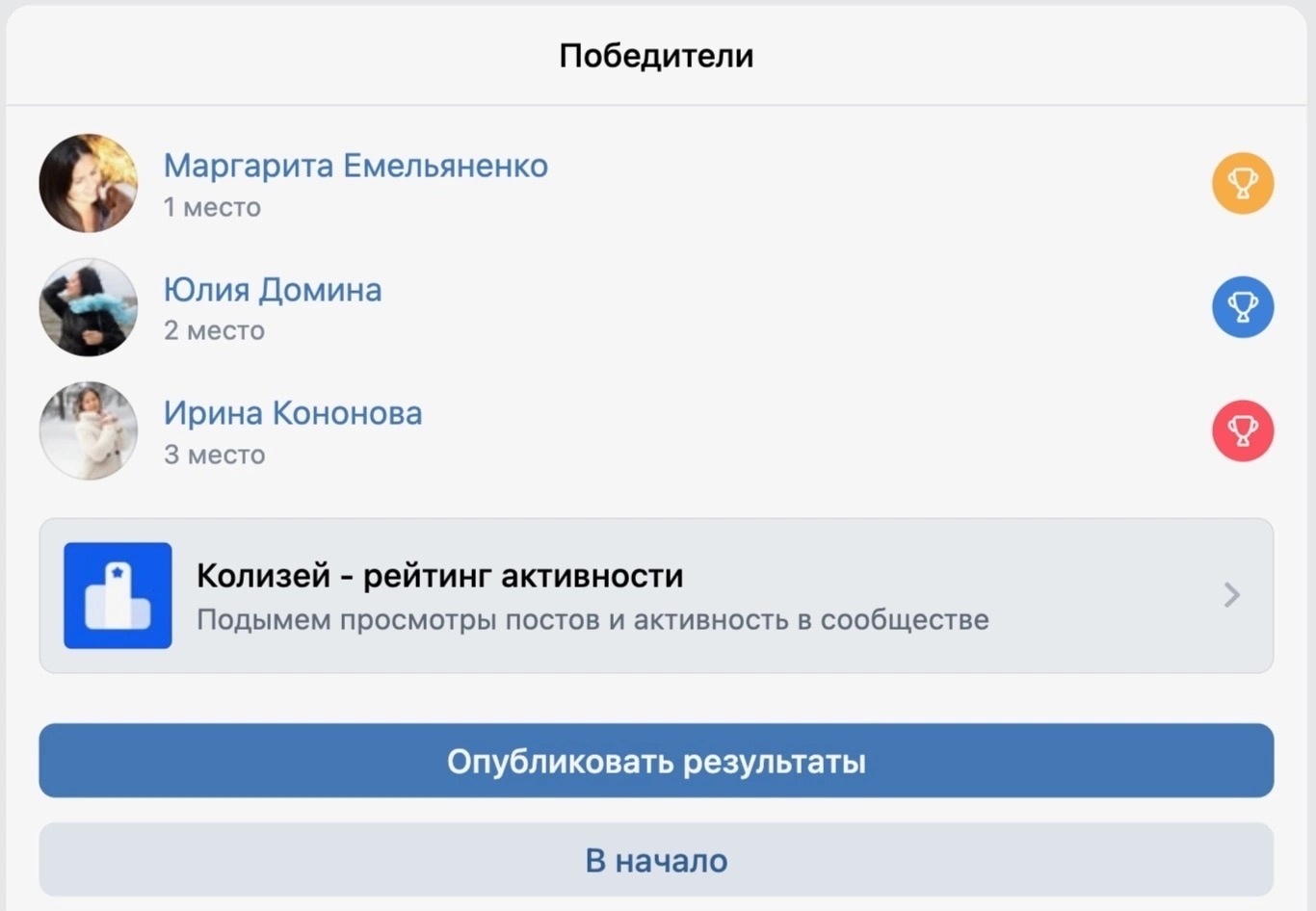
Task: Expand the Колизей card with its chevron arrow
Action: [1231, 595]
